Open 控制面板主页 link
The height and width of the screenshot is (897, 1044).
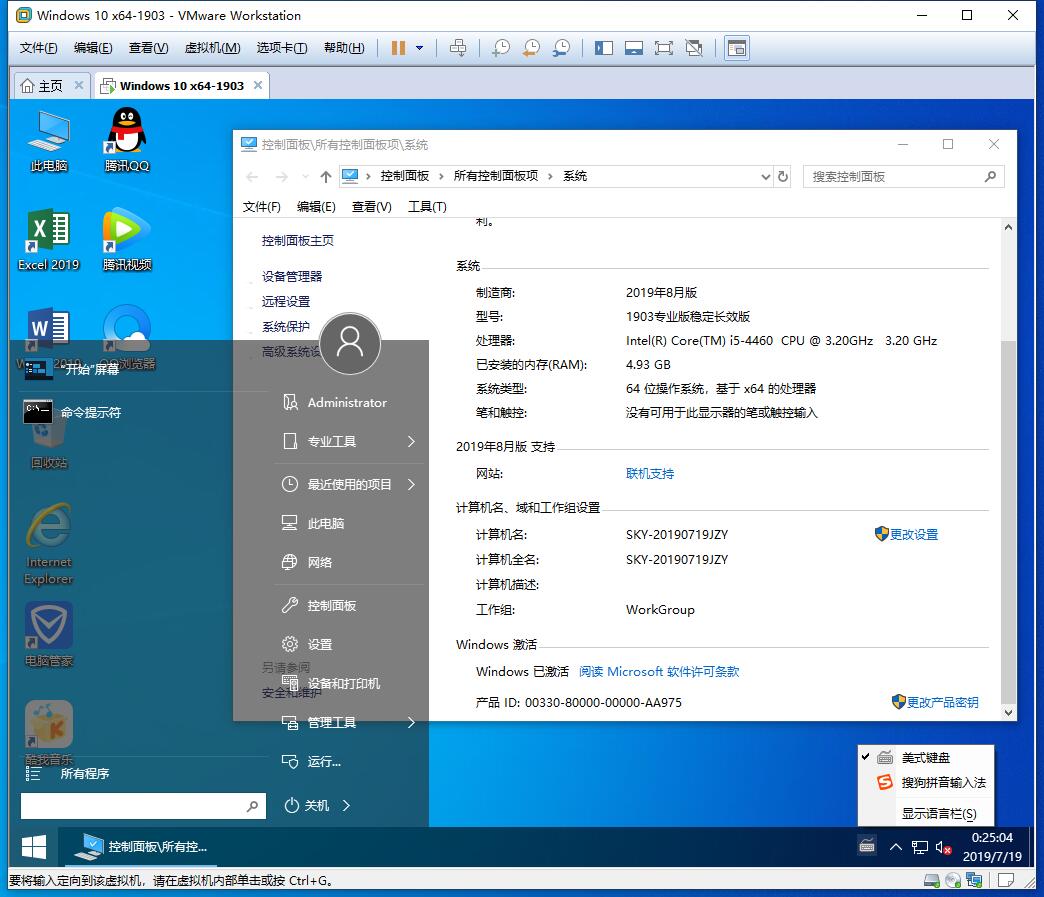(x=298, y=240)
